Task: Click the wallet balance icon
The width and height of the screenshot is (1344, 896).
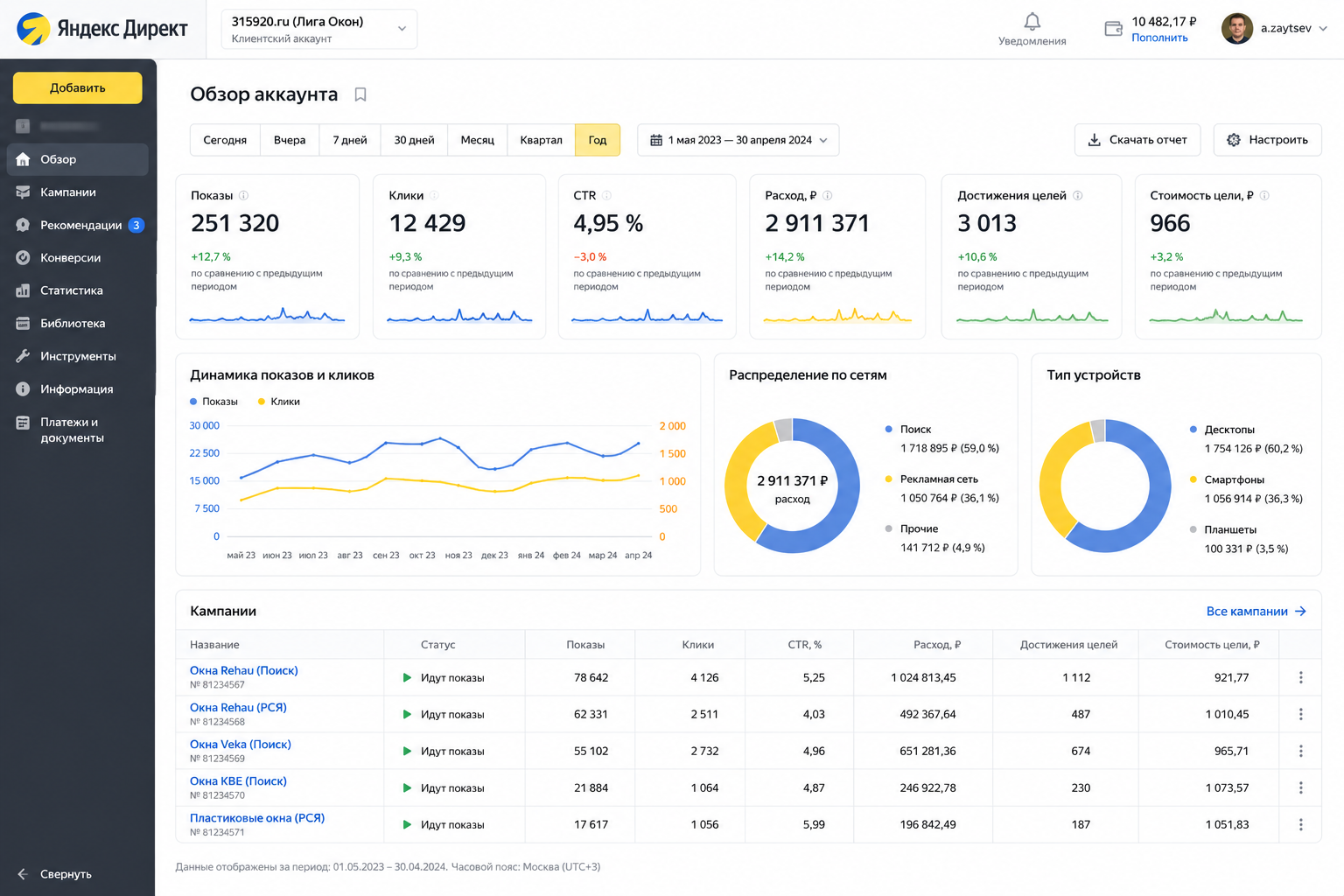Action: click(1113, 29)
